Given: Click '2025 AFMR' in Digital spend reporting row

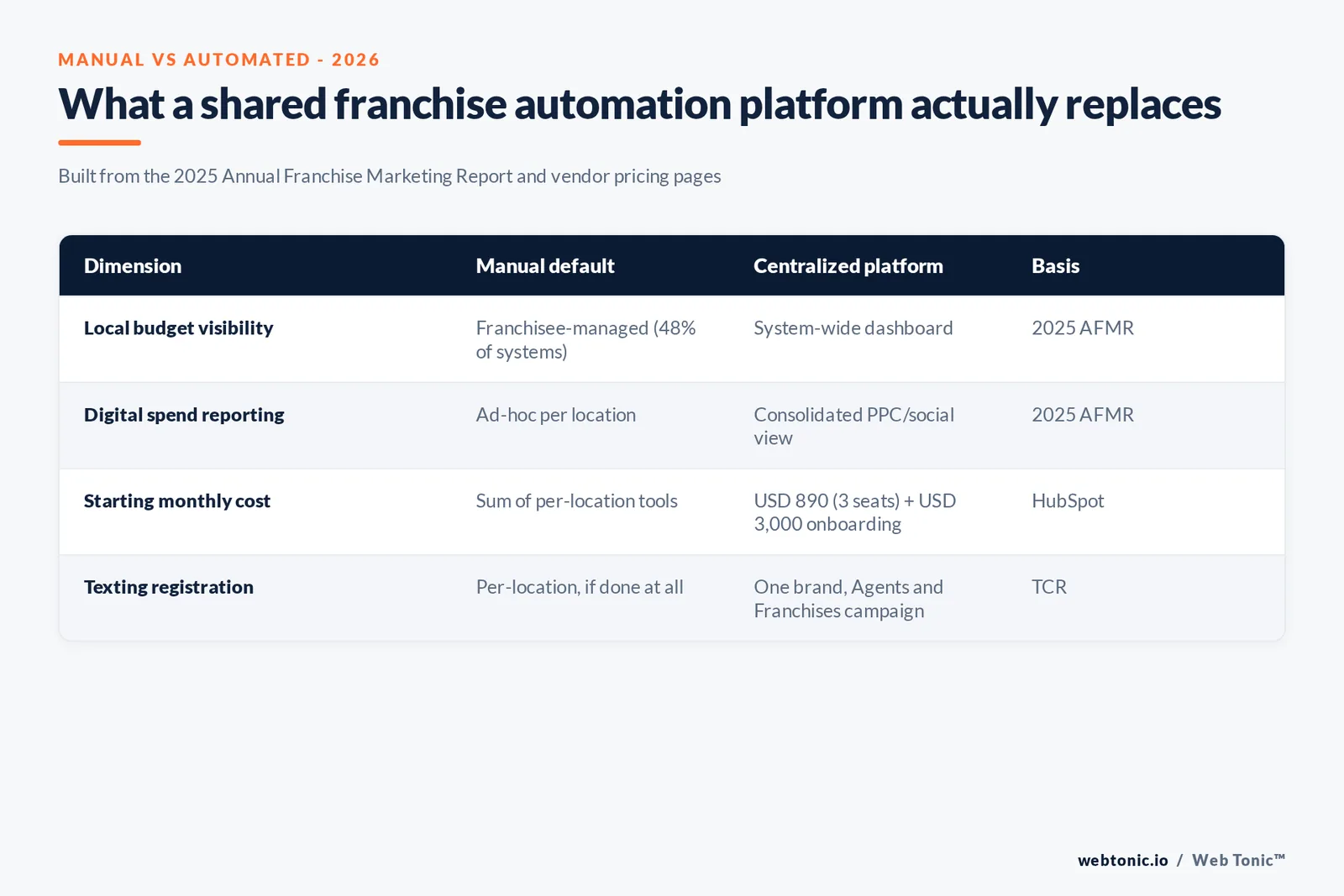Looking at the screenshot, I should (x=1083, y=415).
